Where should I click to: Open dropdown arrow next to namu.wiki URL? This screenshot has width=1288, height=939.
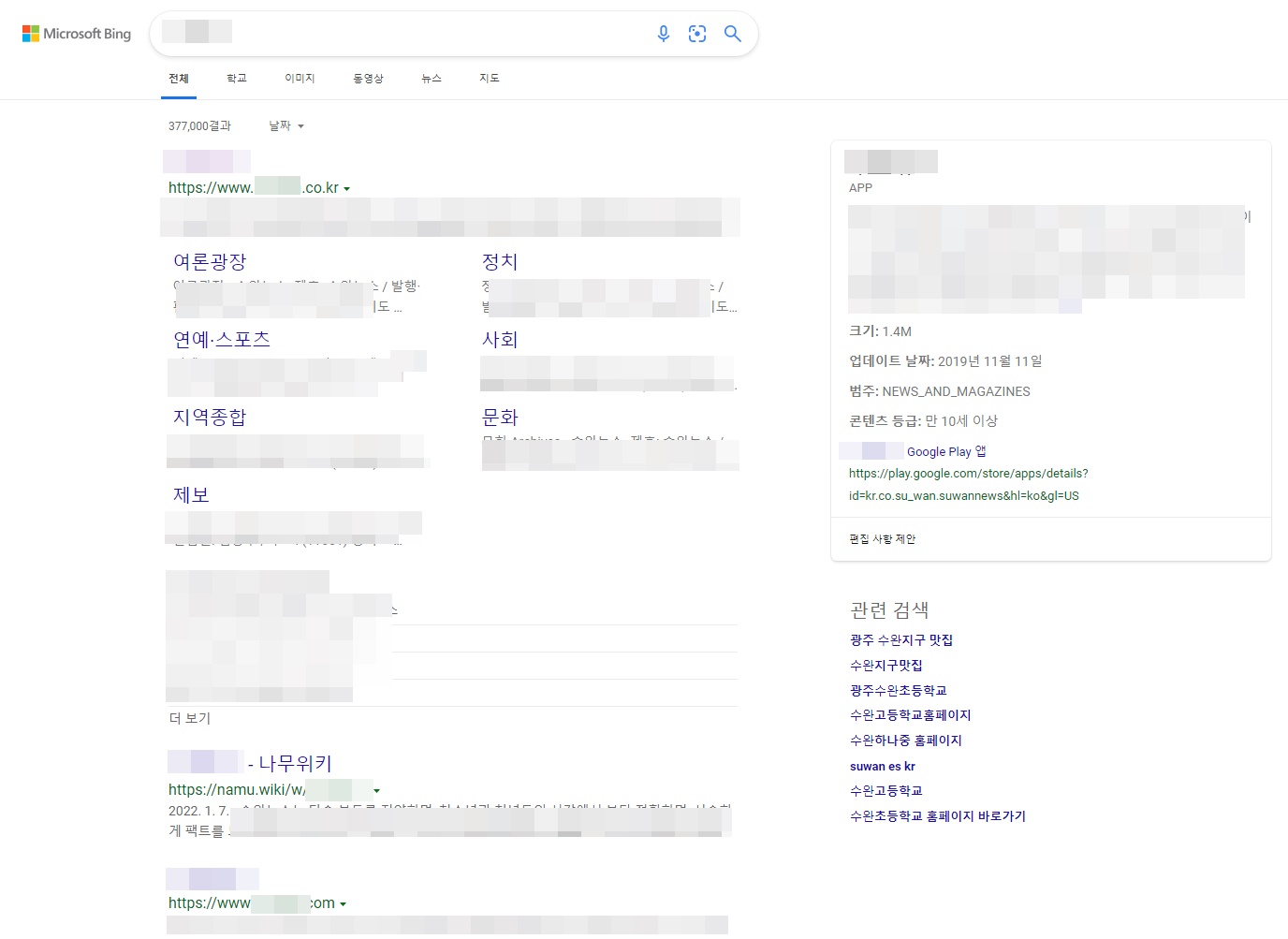377,791
